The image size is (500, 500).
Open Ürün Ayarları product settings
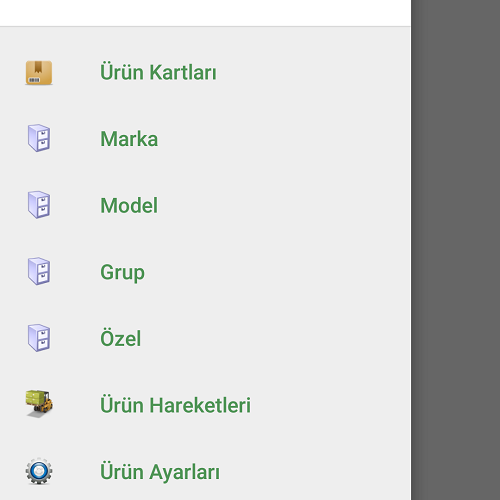click(x=205, y=472)
